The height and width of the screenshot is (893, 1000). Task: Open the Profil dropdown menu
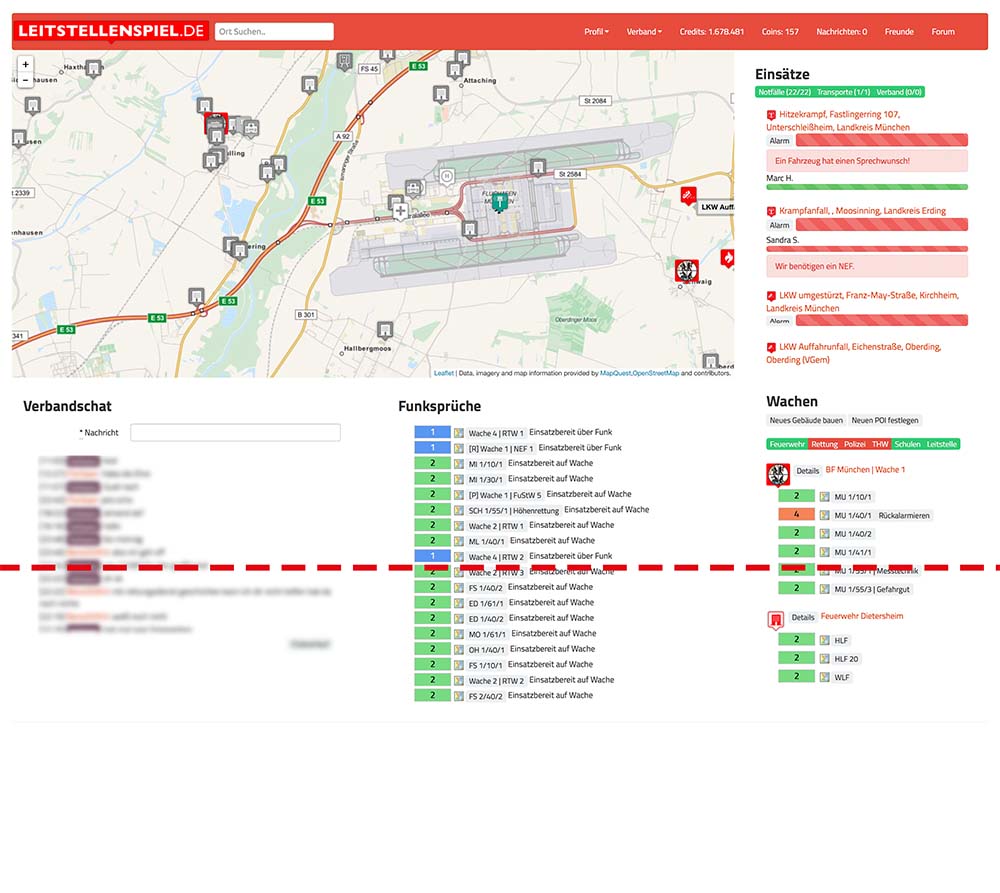(x=596, y=32)
